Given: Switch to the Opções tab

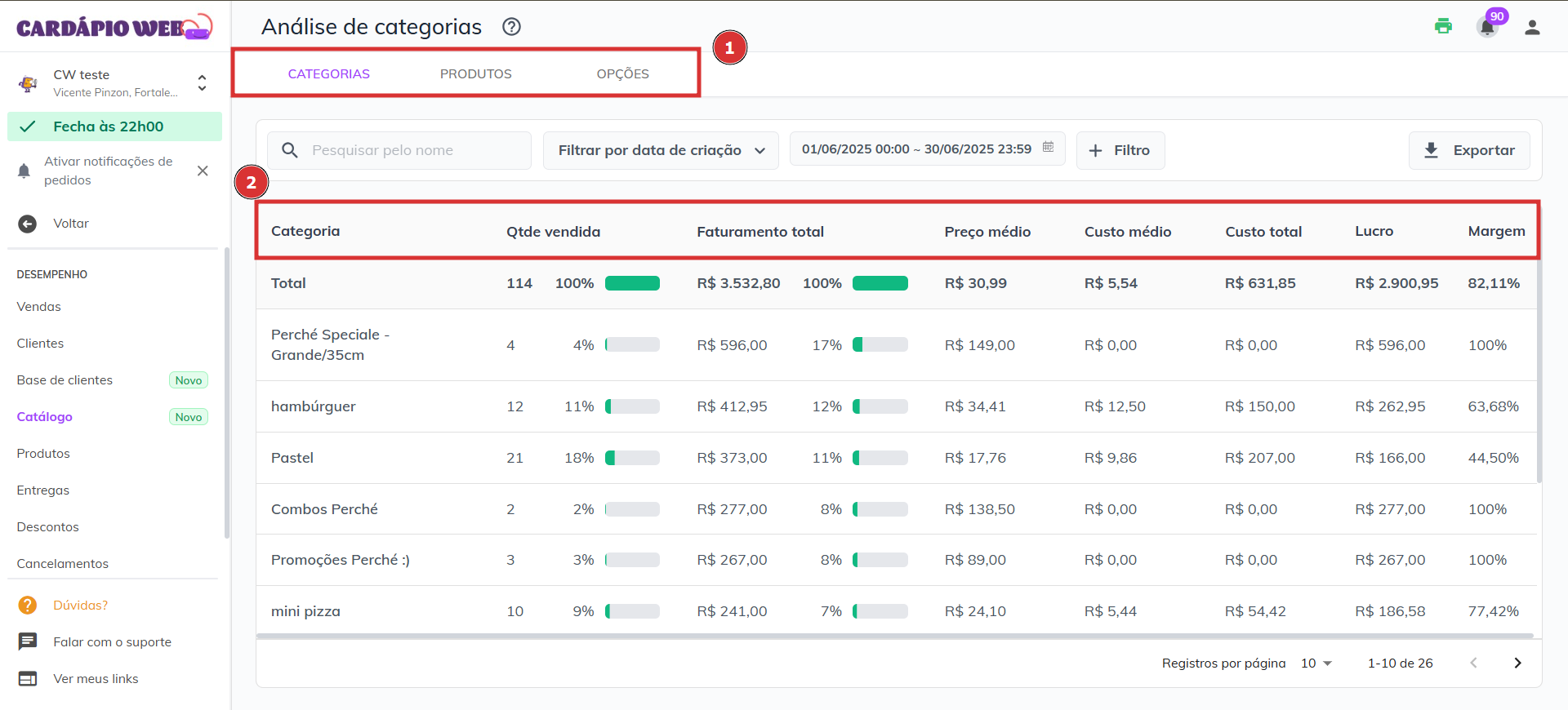Looking at the screenshot, I should click(x=622, y=73).
